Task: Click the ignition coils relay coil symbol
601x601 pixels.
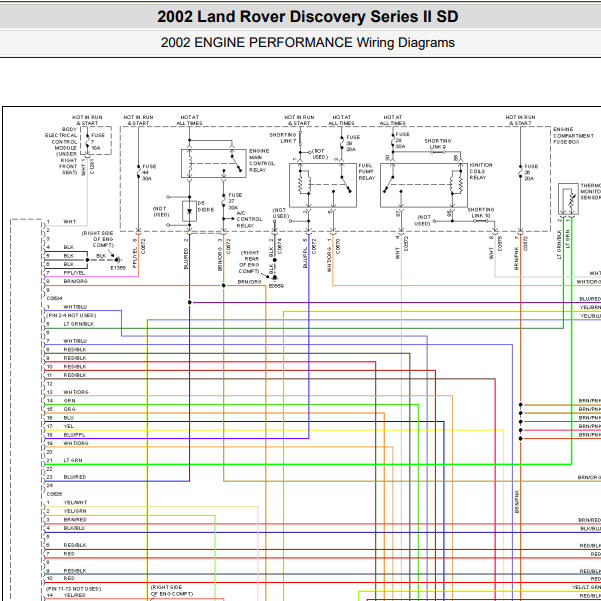Action: pyautogui.click(x=457, y=182)
